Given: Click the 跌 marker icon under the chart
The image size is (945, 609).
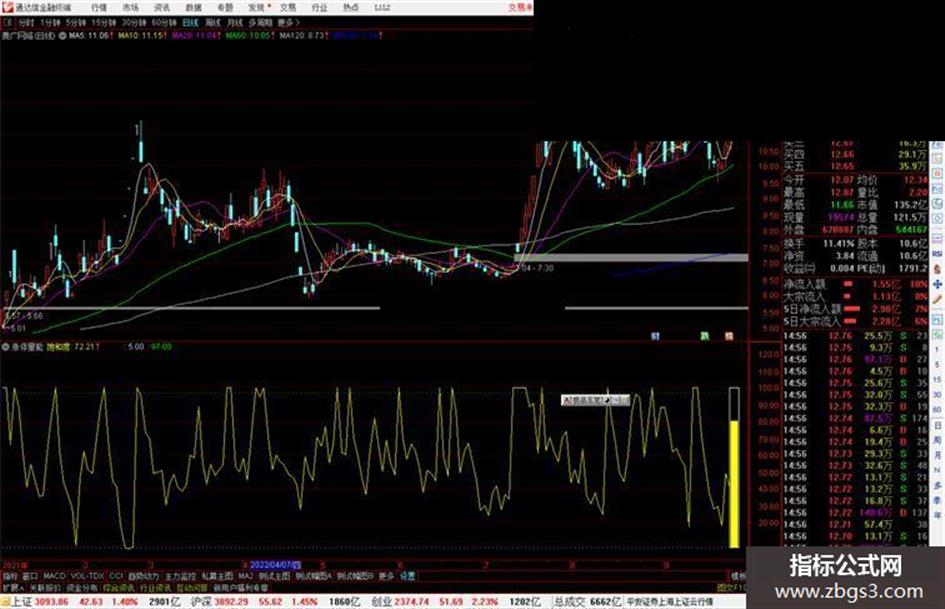Looking at the screenshot, I should tap(704, 336).
